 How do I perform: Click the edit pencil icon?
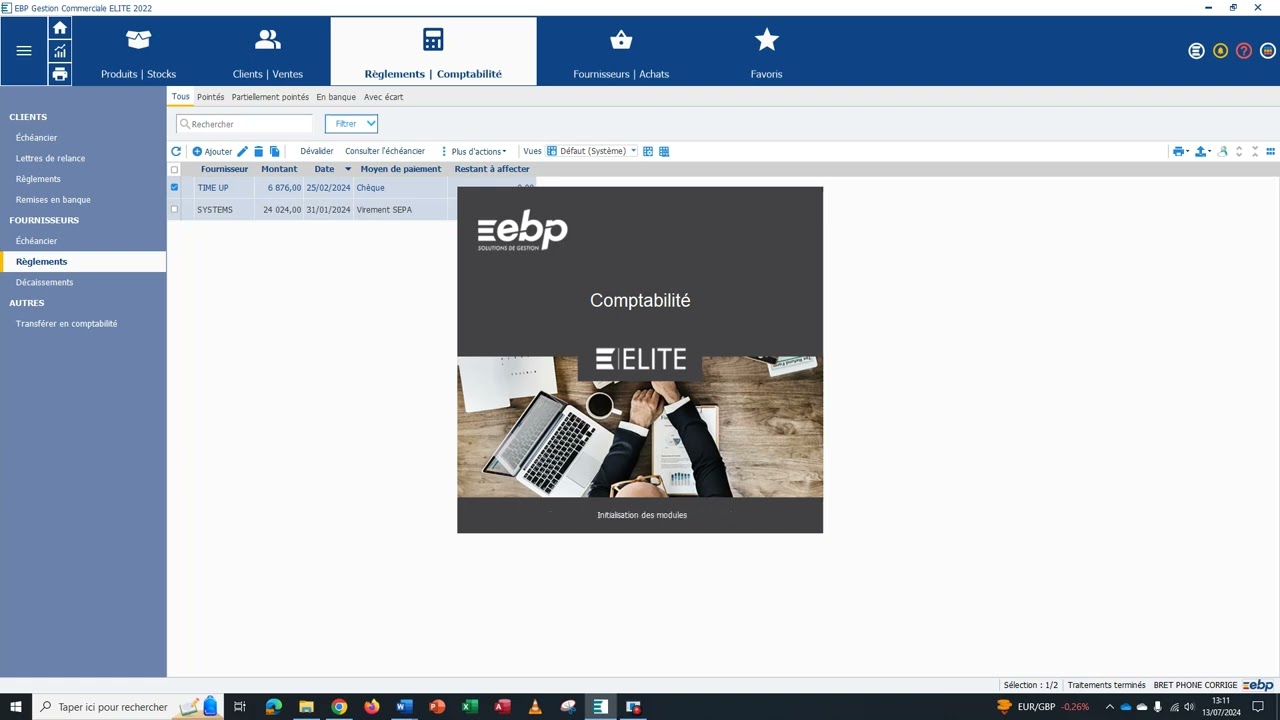click(242, 152)
